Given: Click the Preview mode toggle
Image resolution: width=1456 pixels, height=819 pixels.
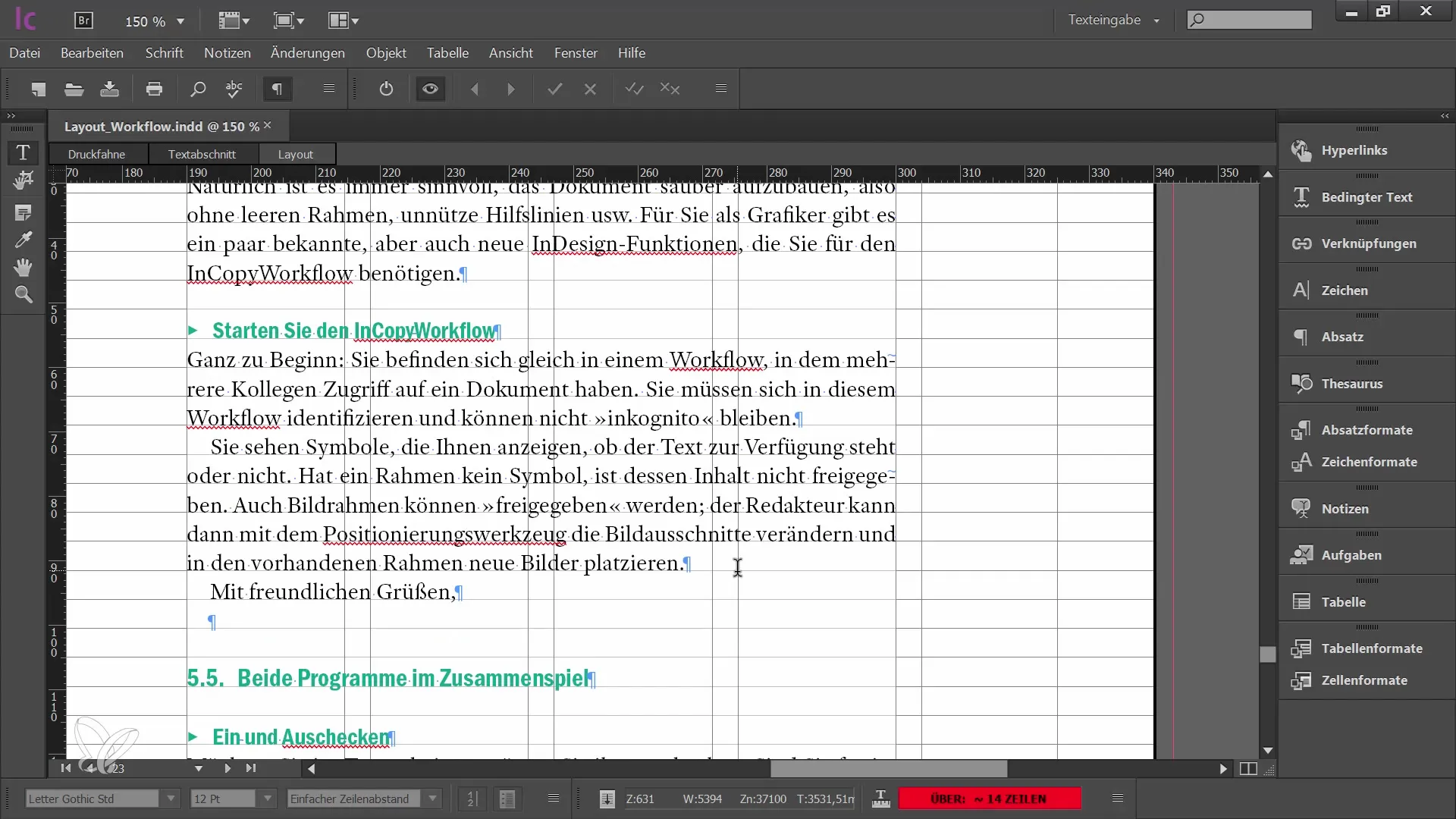Looking at the screenshot, I should pos(430,89).
